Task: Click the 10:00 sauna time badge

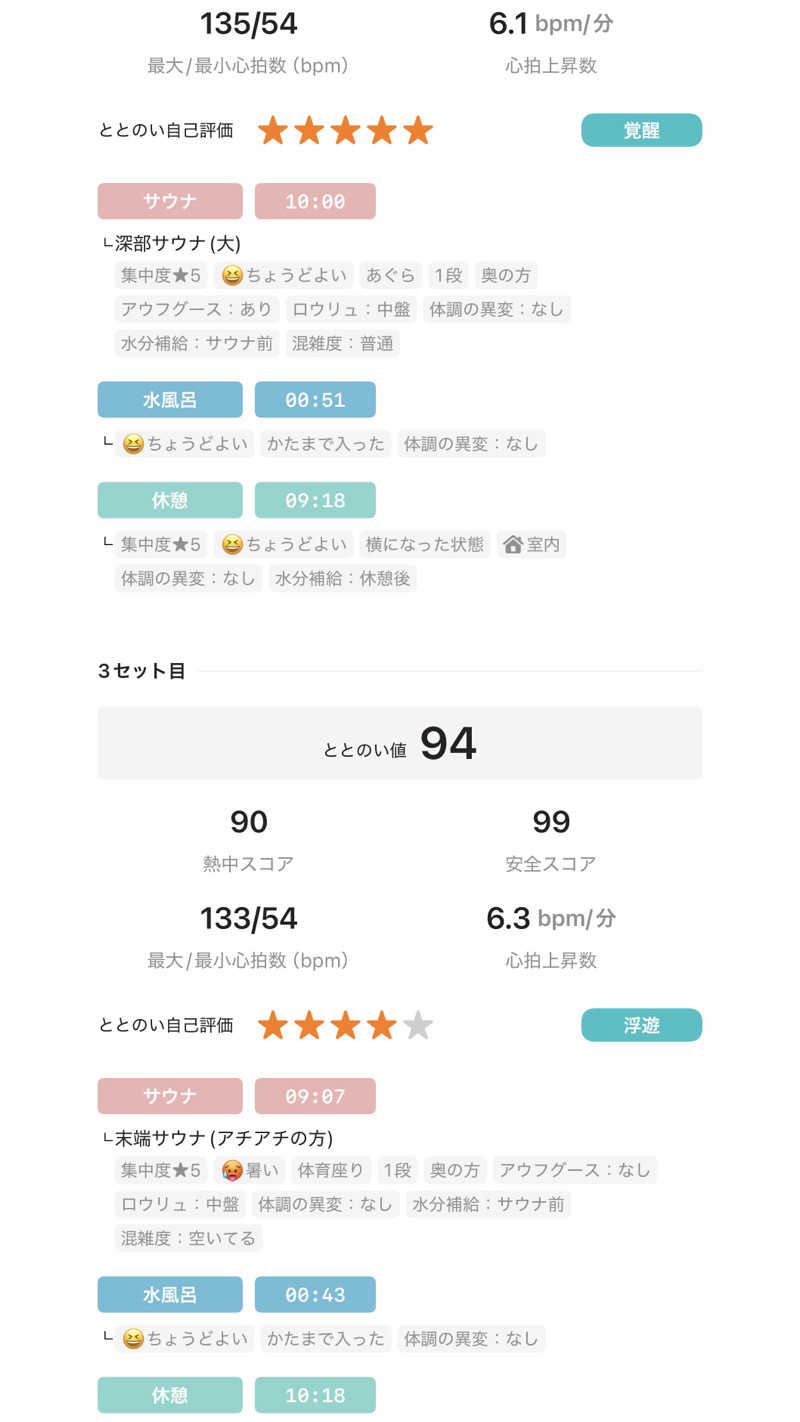Action: tap(315, 201)
